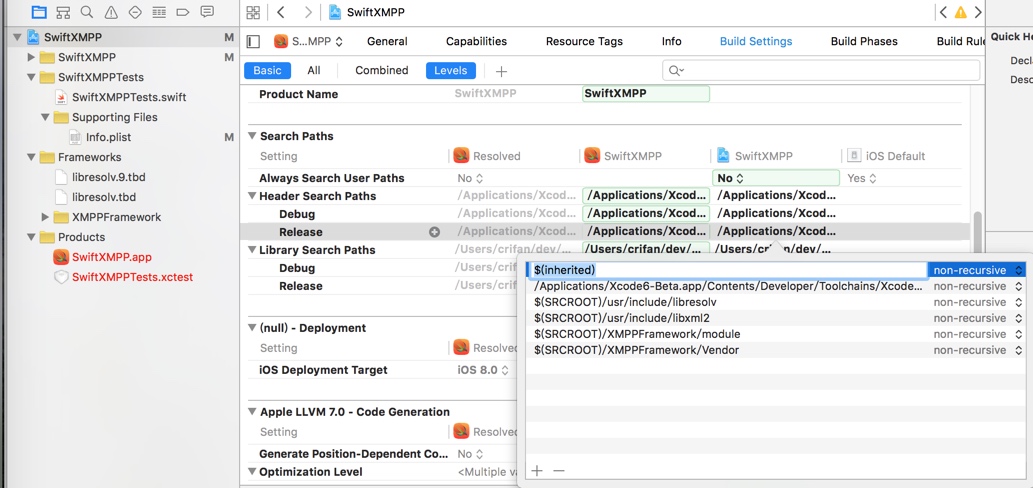Open the Project navigator folder icon

pos(39,12)
